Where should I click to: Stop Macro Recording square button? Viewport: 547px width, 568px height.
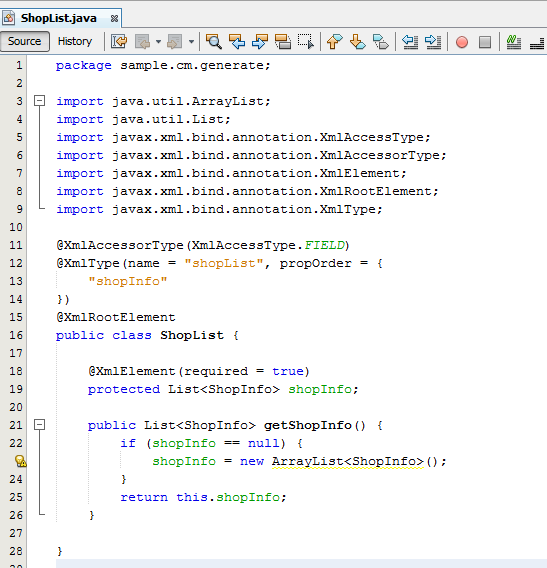(485, 42)
